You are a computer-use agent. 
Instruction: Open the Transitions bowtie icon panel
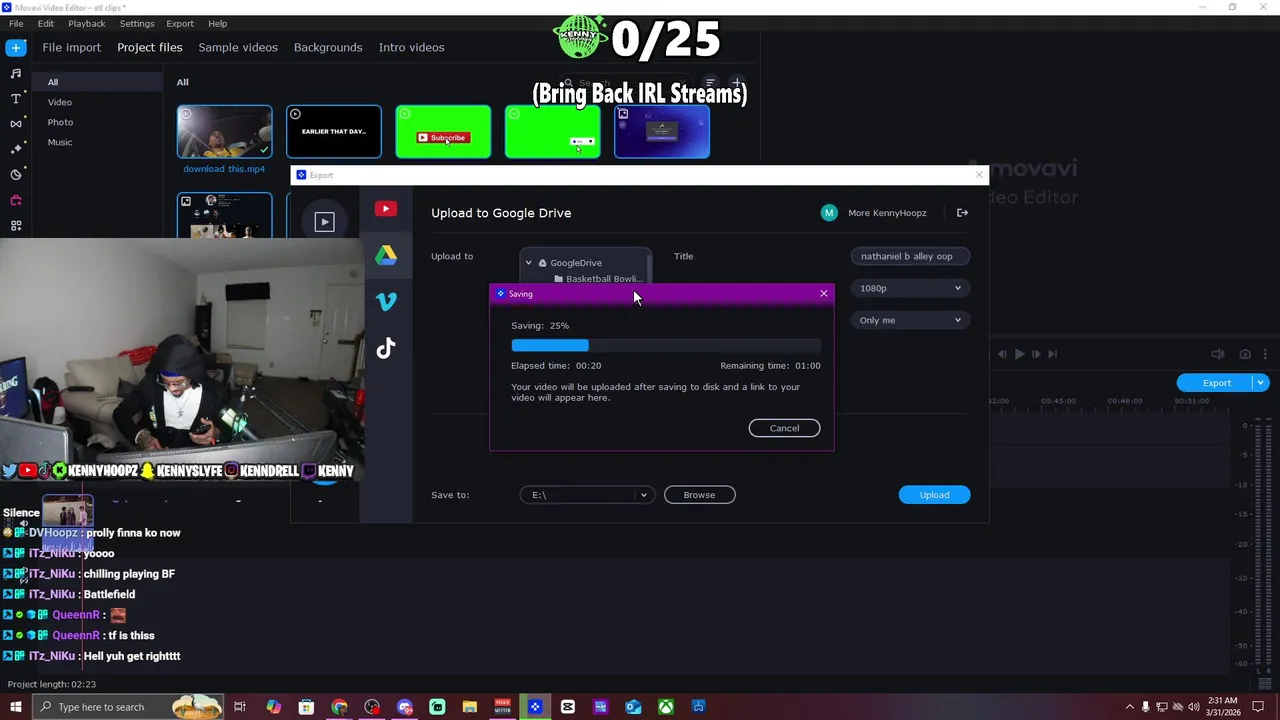pyautogui.click(x=16, y=124)
